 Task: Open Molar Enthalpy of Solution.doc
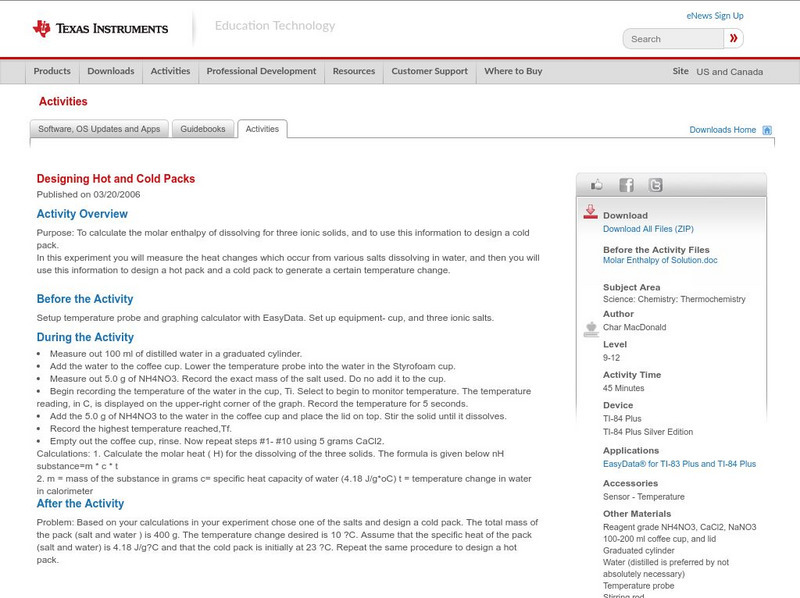click(659, 259)
